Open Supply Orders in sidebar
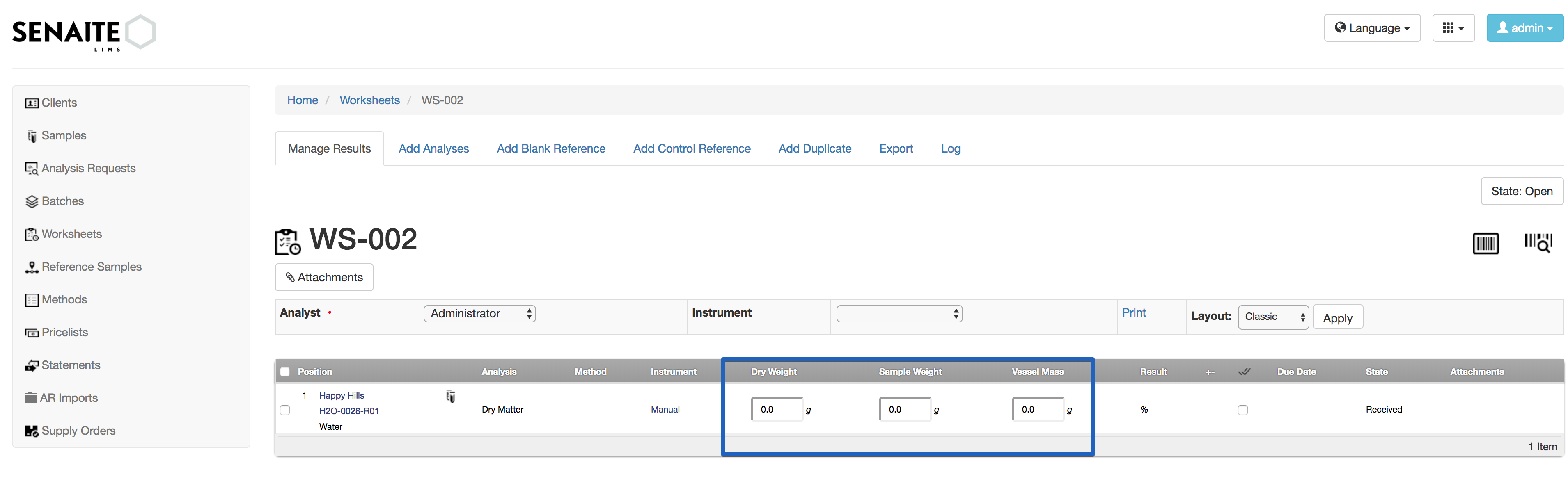Screen dimensions: 1568x488 point(78,430)
